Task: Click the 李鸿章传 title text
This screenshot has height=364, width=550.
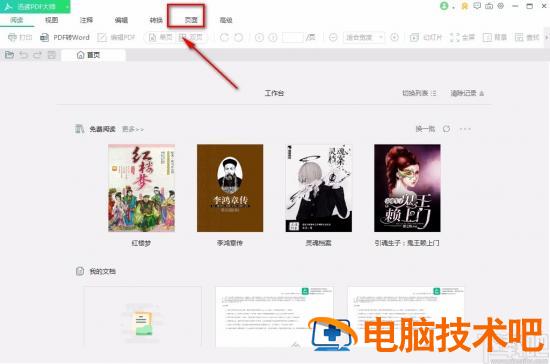Action: click(230, 243)
